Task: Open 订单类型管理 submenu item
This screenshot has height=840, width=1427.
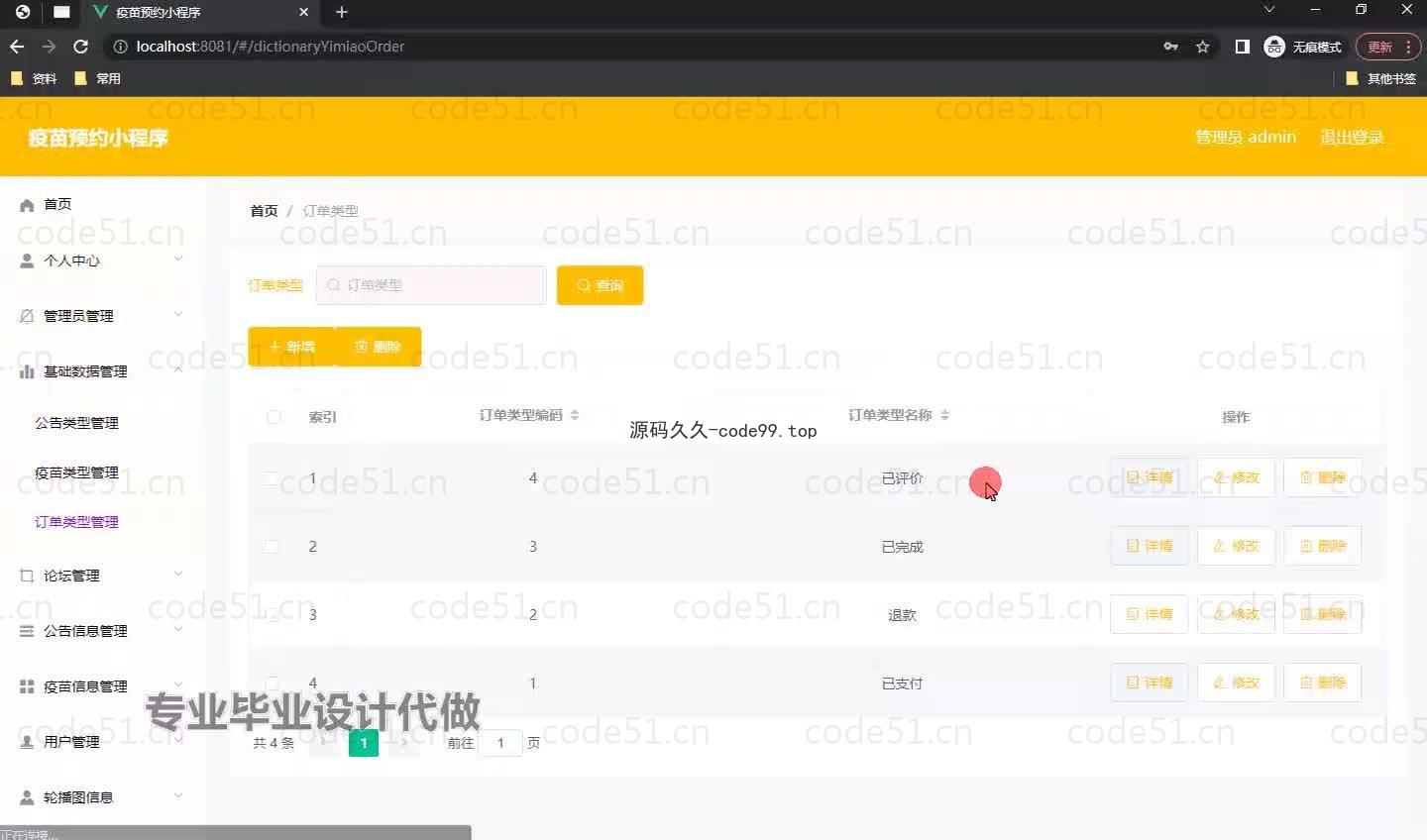Action: click(76, 522)
